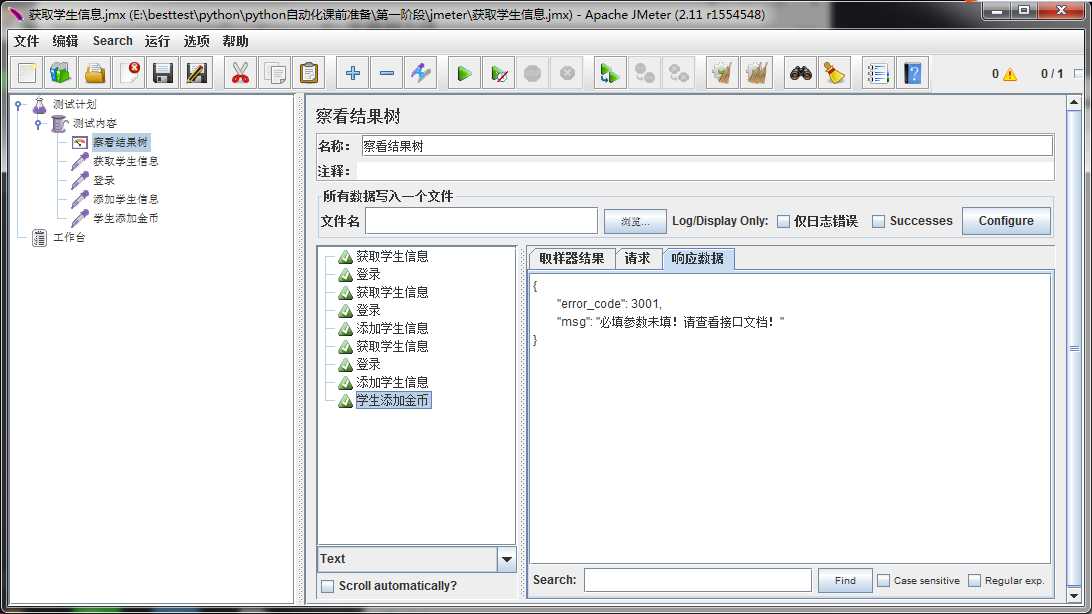Image resolution: width=1092 pixels, height=614 pixels.
Task: Click the Copy toolbar icon
Action: (274, 73)
